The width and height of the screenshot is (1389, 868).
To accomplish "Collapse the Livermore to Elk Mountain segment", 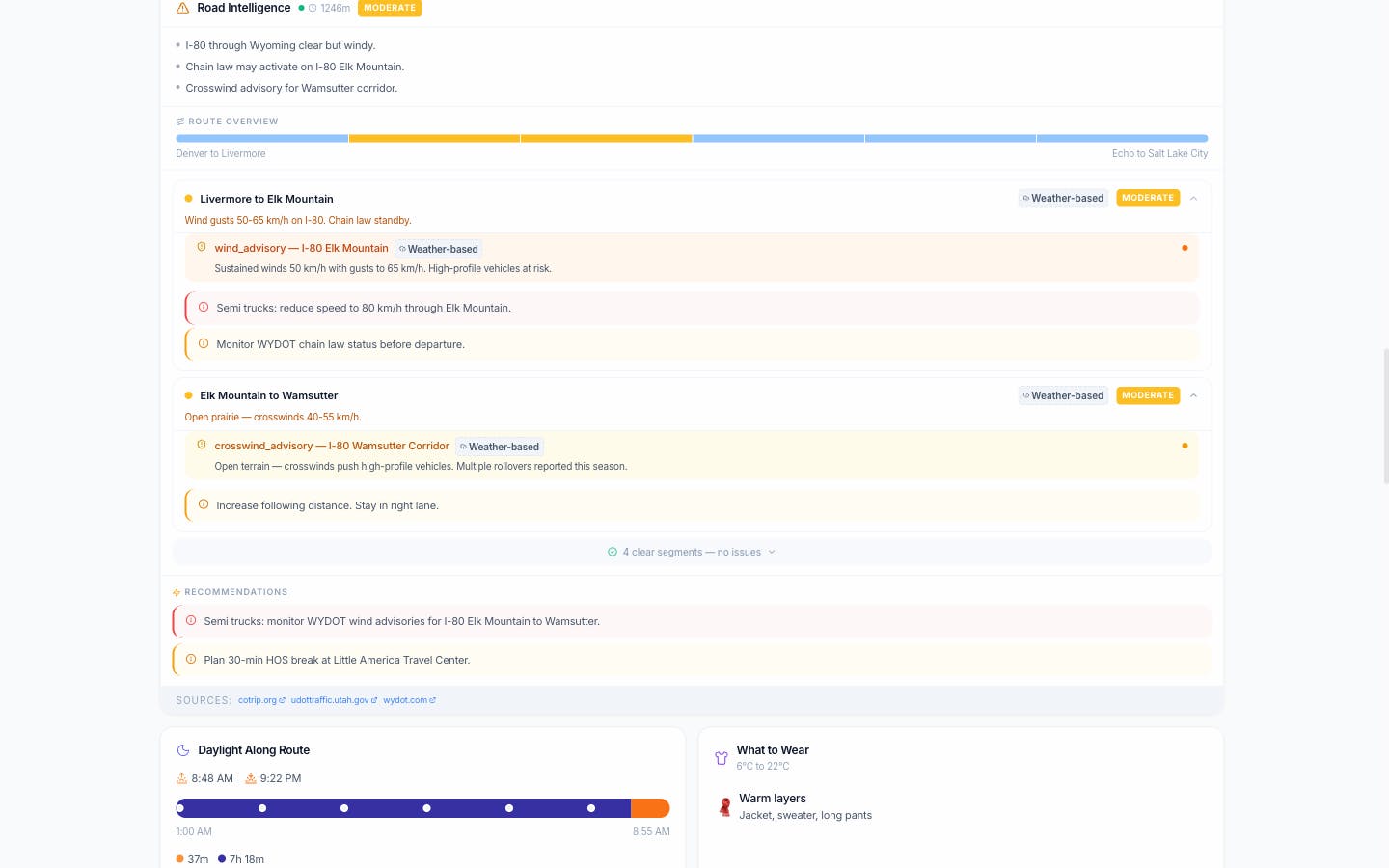I will coord(1193,199).
